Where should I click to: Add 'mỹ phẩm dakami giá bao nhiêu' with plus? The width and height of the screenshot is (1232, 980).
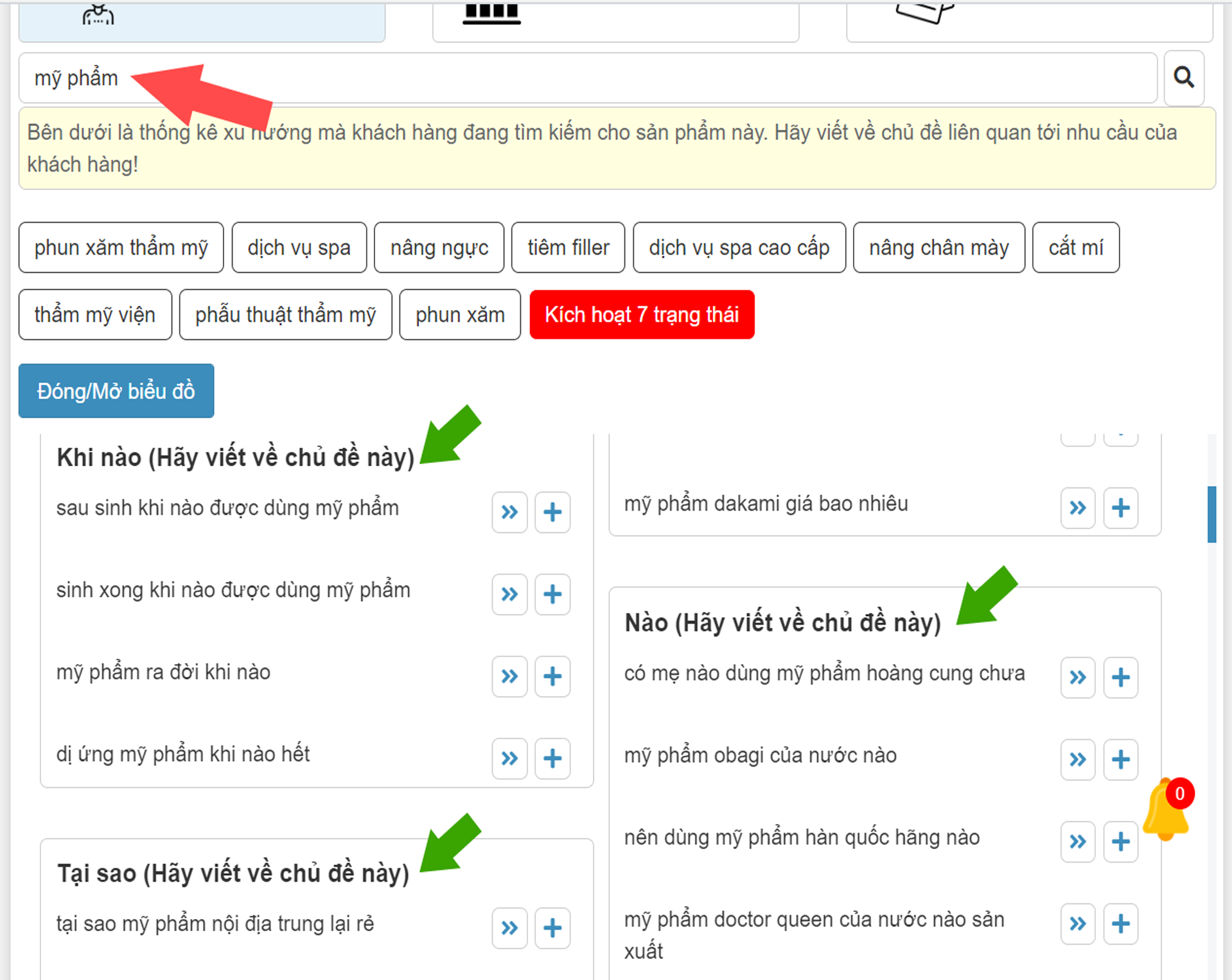tap(1121, 509)
